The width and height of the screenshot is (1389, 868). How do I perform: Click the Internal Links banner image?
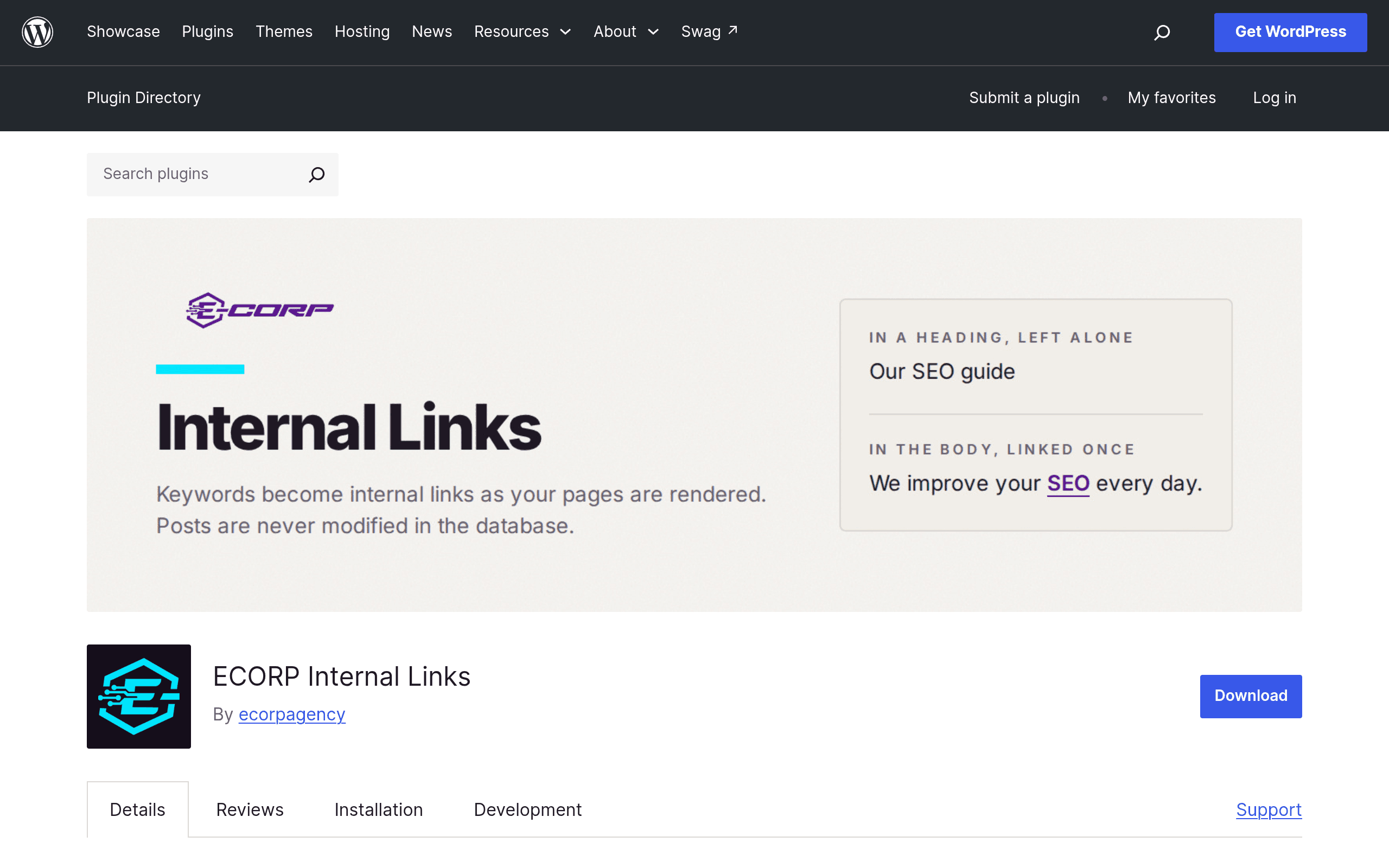(694, 415)
